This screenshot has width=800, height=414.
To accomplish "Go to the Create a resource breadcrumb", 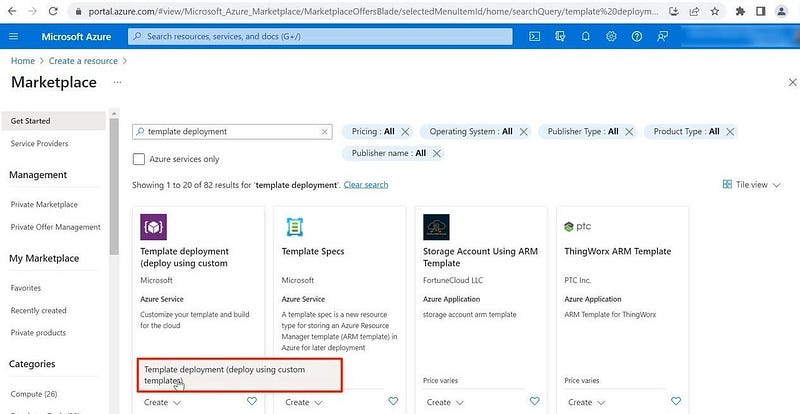I will pos(83,61).
